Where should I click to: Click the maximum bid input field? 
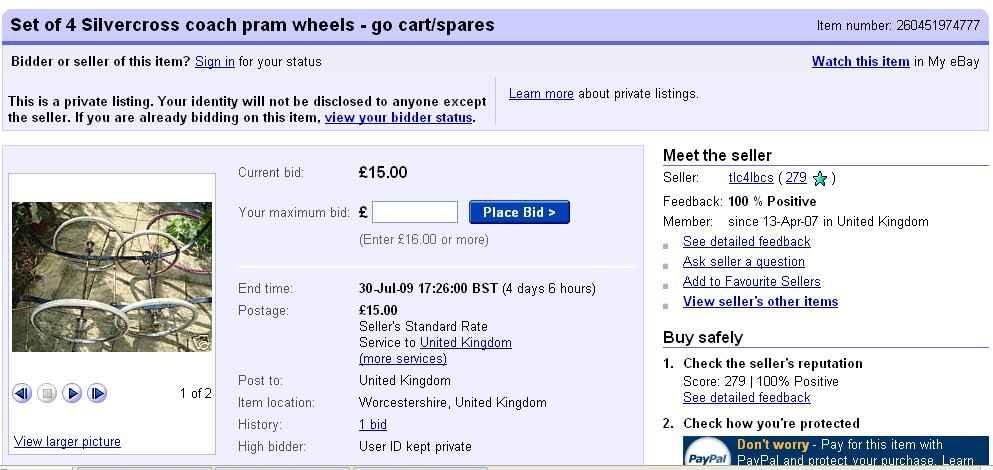pyautogui.click(x=414, y=212)
